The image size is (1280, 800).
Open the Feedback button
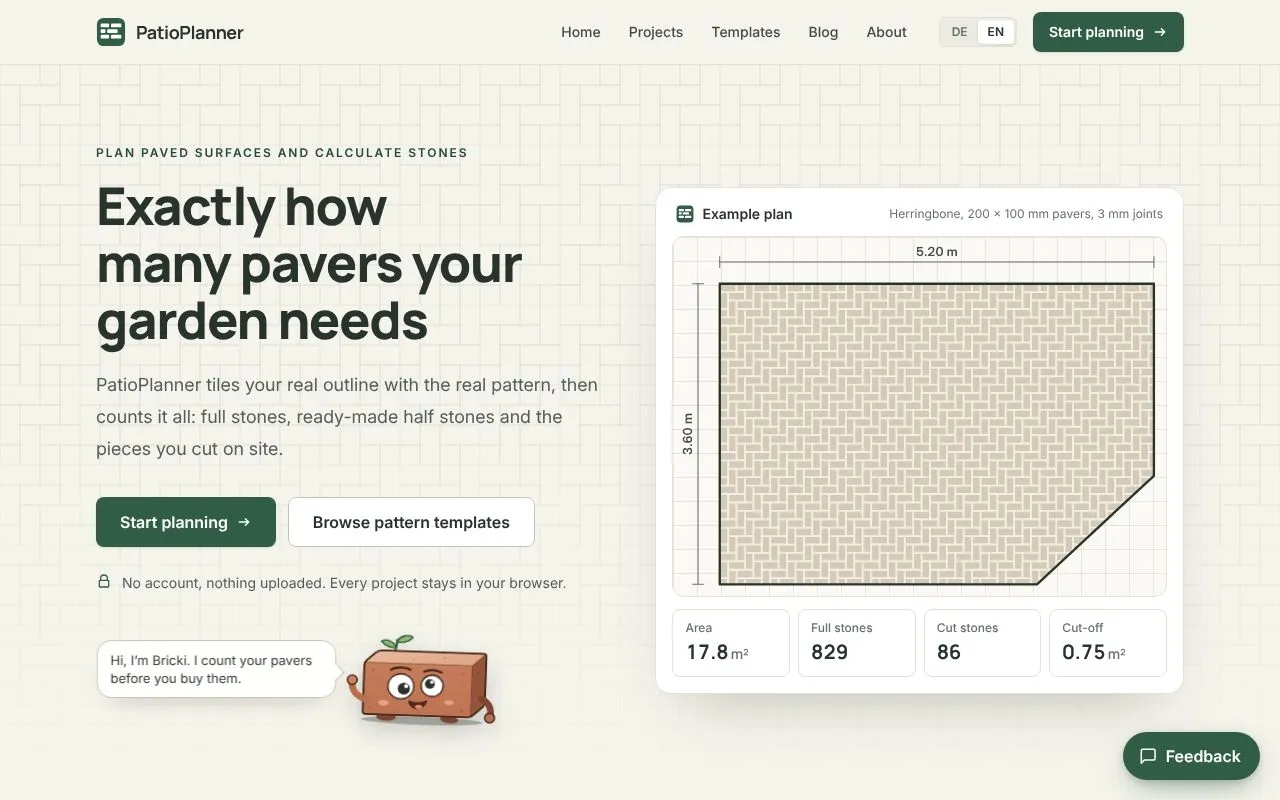coord(1190,756)
